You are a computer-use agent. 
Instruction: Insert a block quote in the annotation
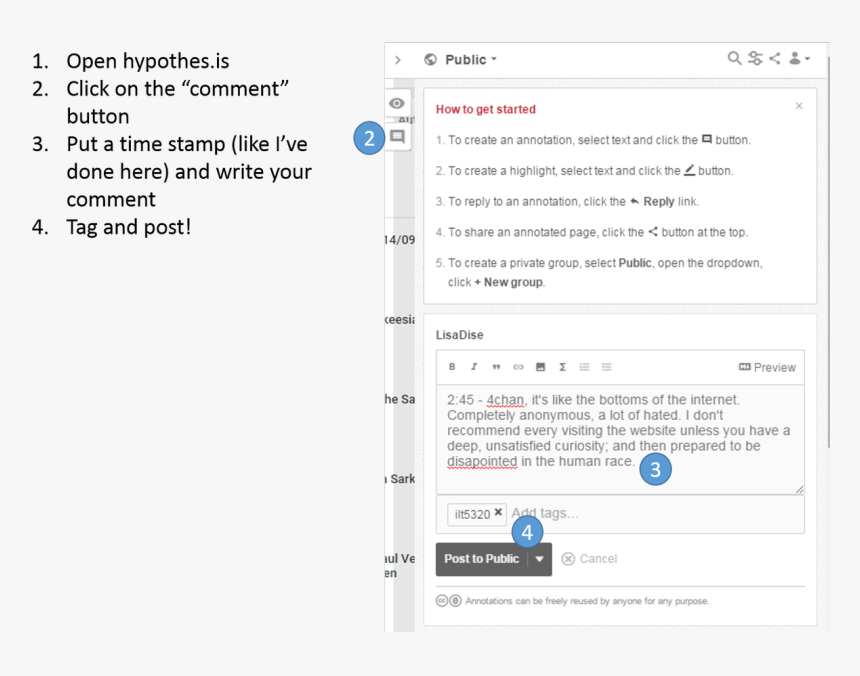(496, 367)
